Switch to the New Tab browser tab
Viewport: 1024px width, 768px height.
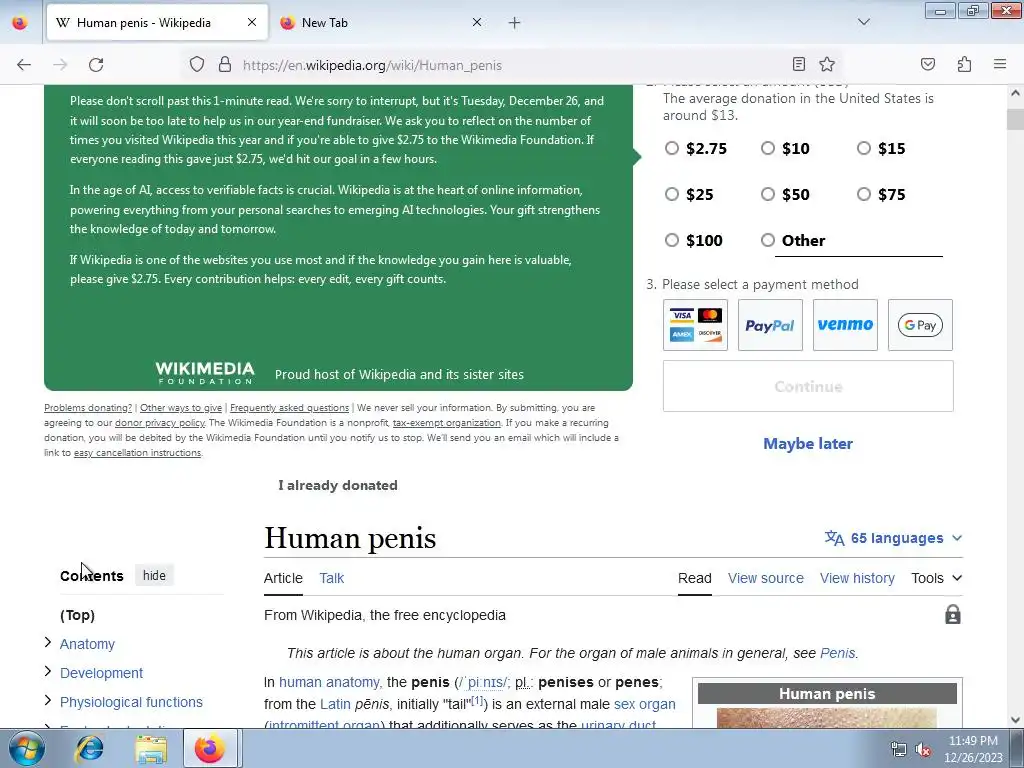(x=380, y=23)
